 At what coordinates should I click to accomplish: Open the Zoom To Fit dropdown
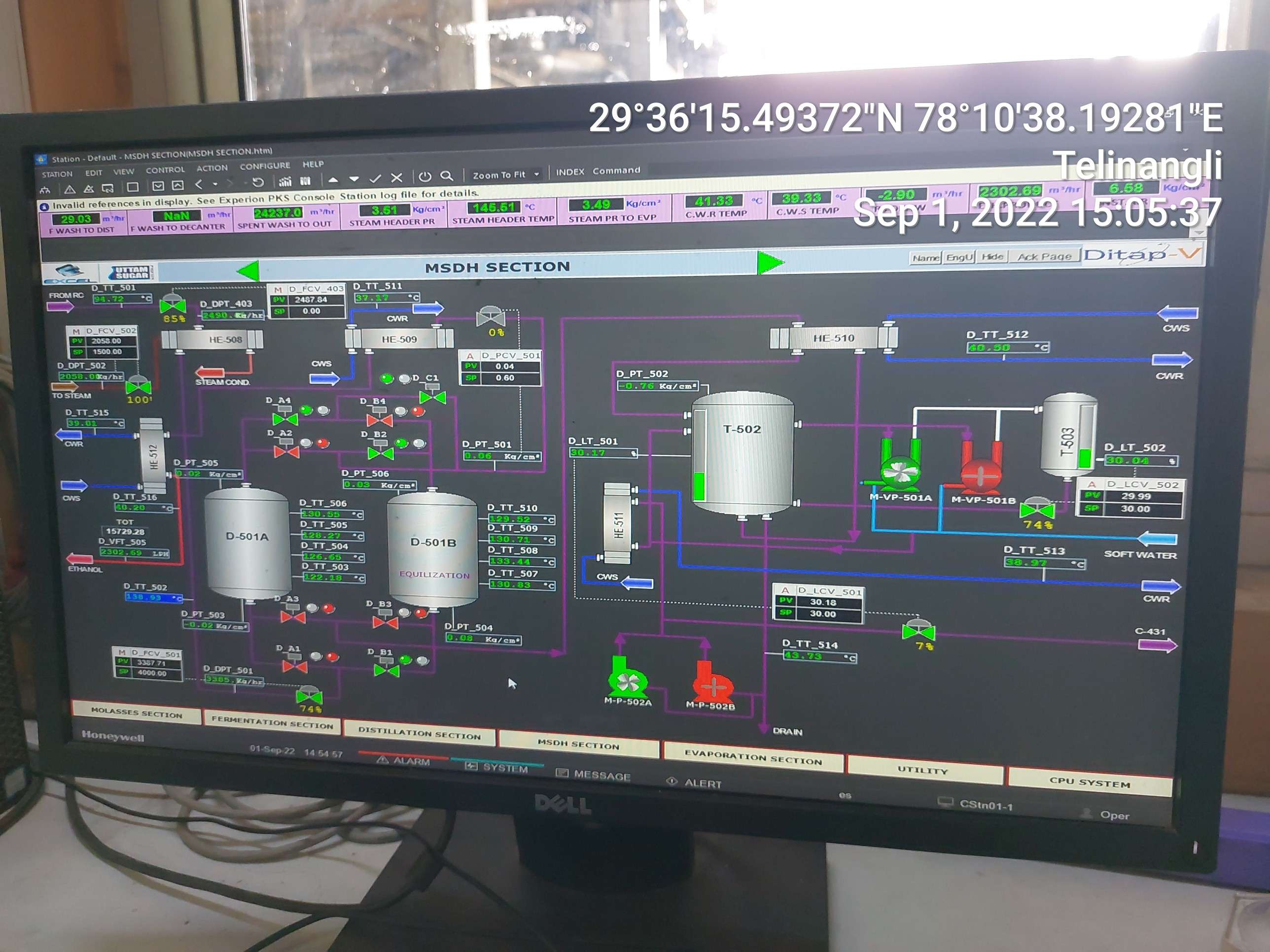[505, 174]
